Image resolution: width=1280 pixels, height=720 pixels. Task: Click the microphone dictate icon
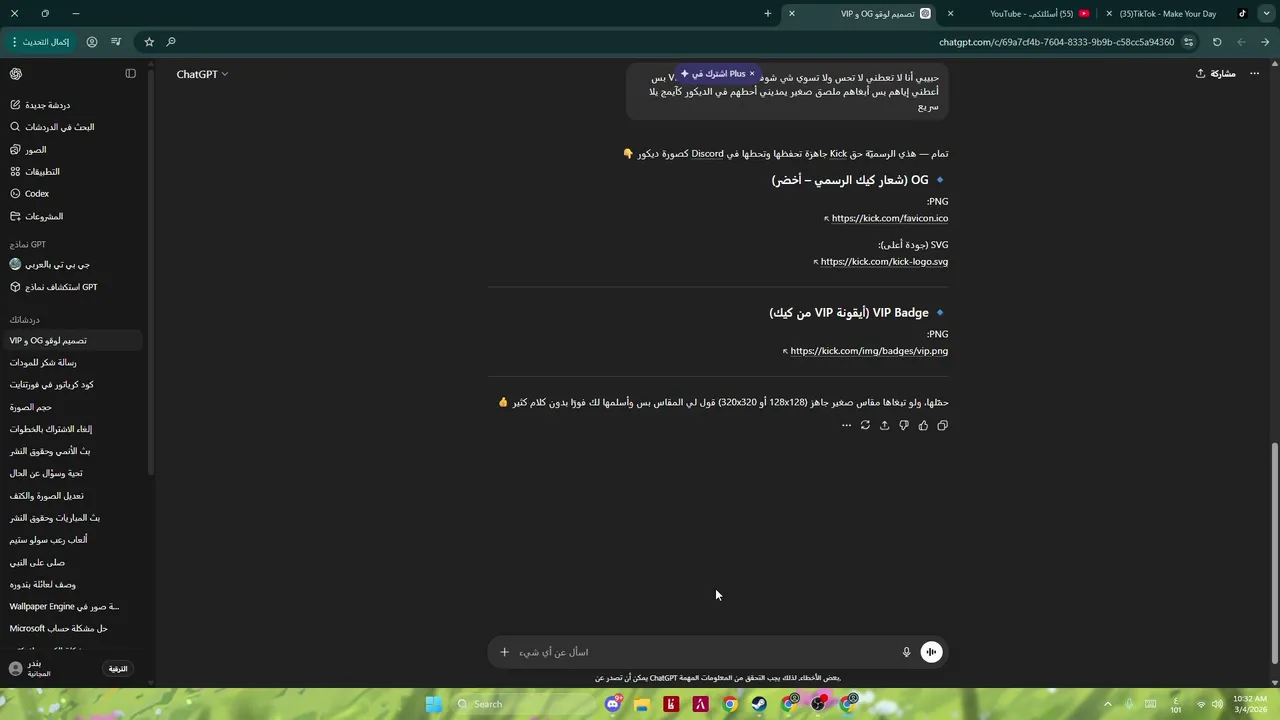[x=906, y=652]
